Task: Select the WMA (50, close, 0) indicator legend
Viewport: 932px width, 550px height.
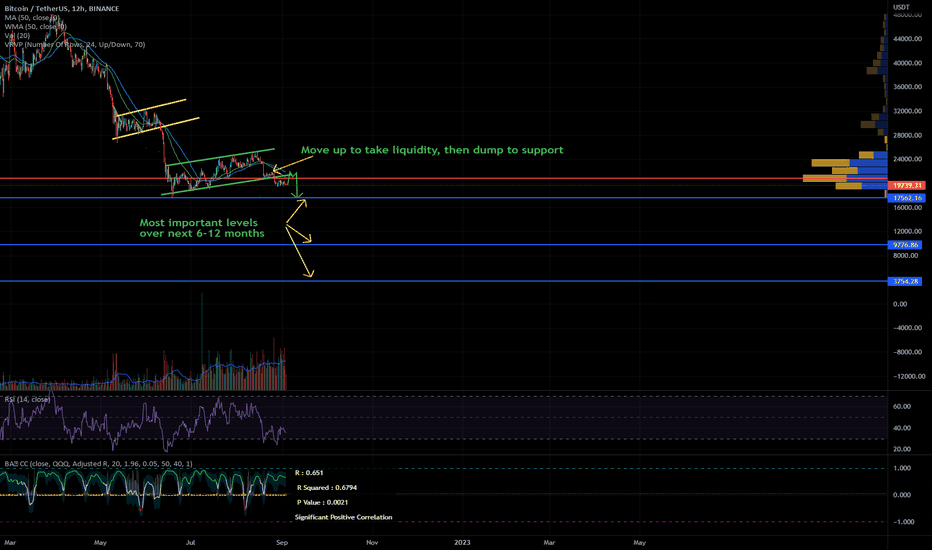Action: 35,27
